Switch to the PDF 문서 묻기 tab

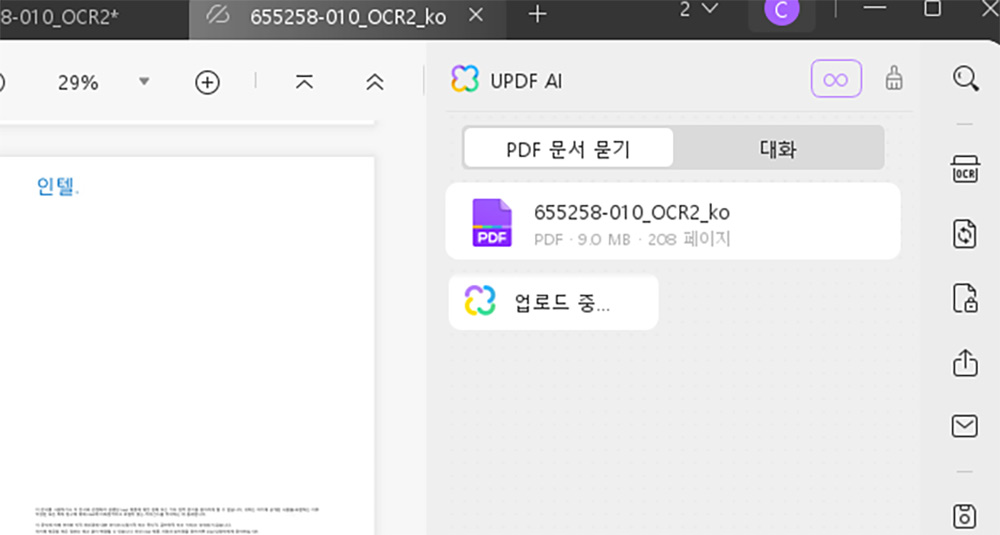coord(568,149)
